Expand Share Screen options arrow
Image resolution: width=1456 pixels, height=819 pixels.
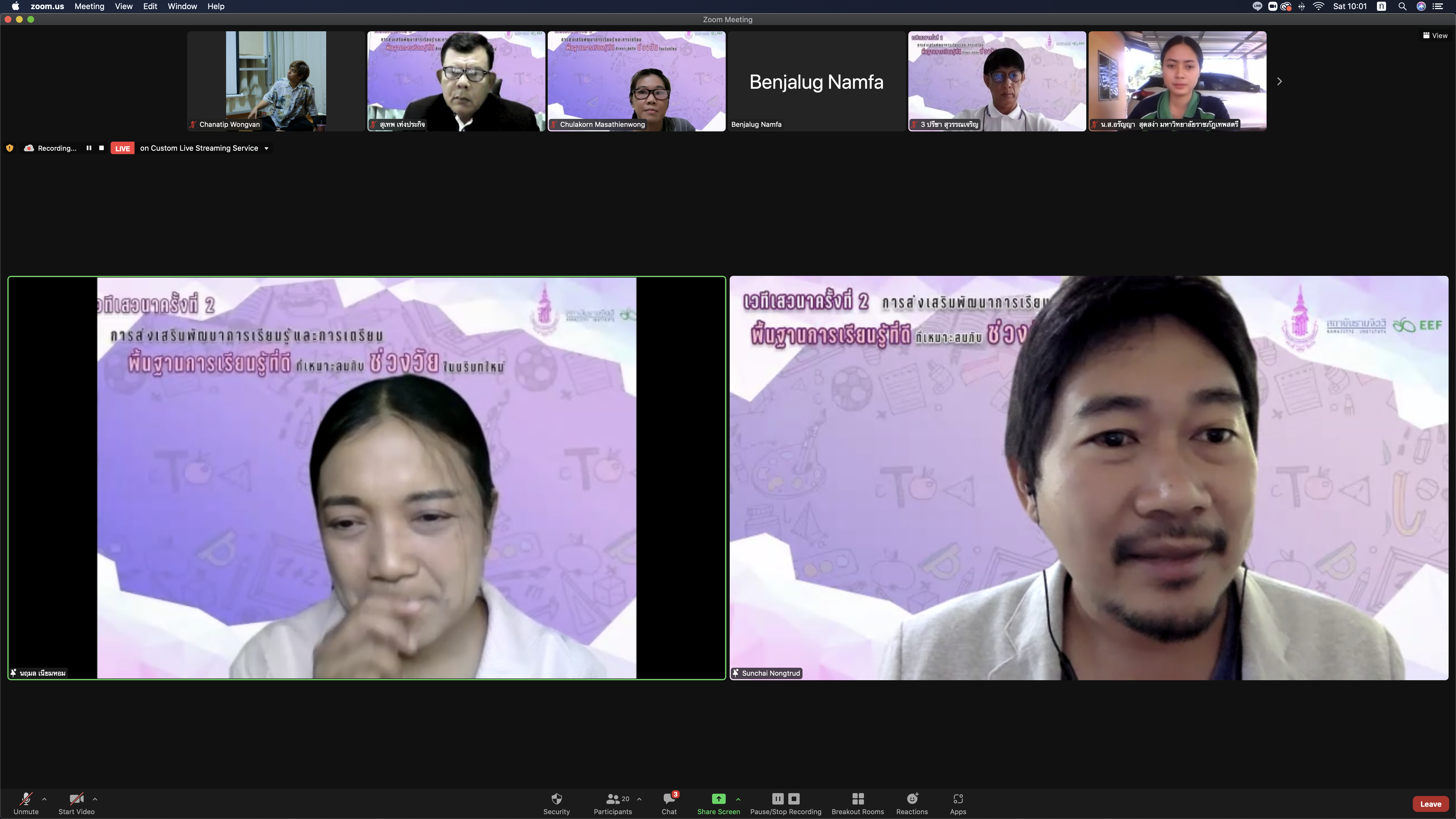(738, 799)
